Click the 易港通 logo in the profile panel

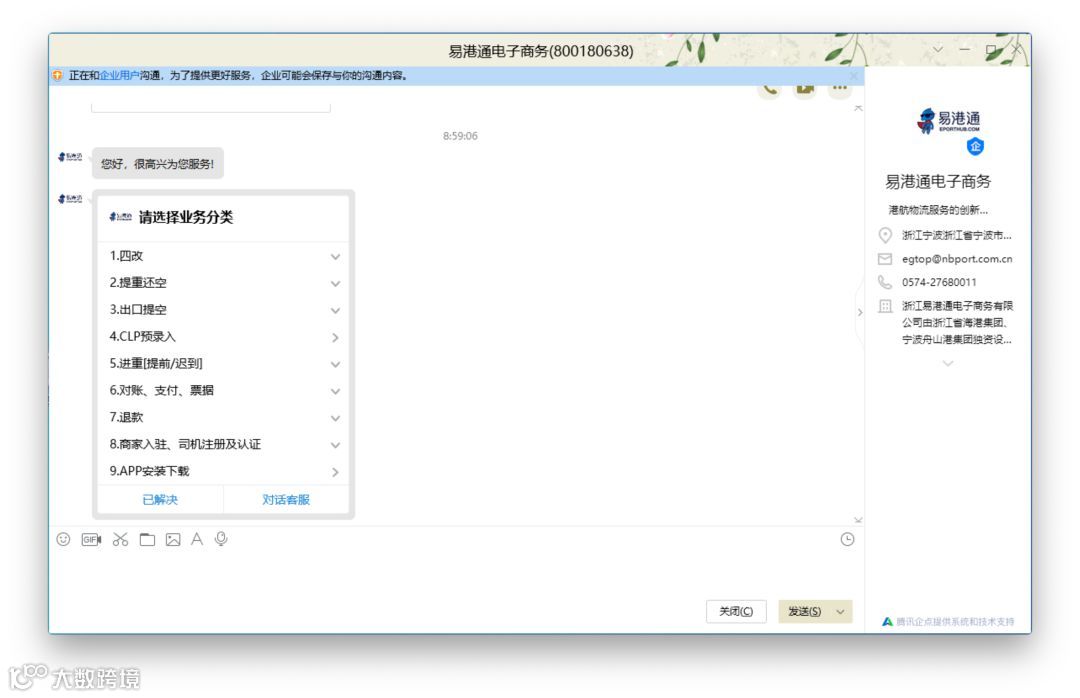point(948,121)
